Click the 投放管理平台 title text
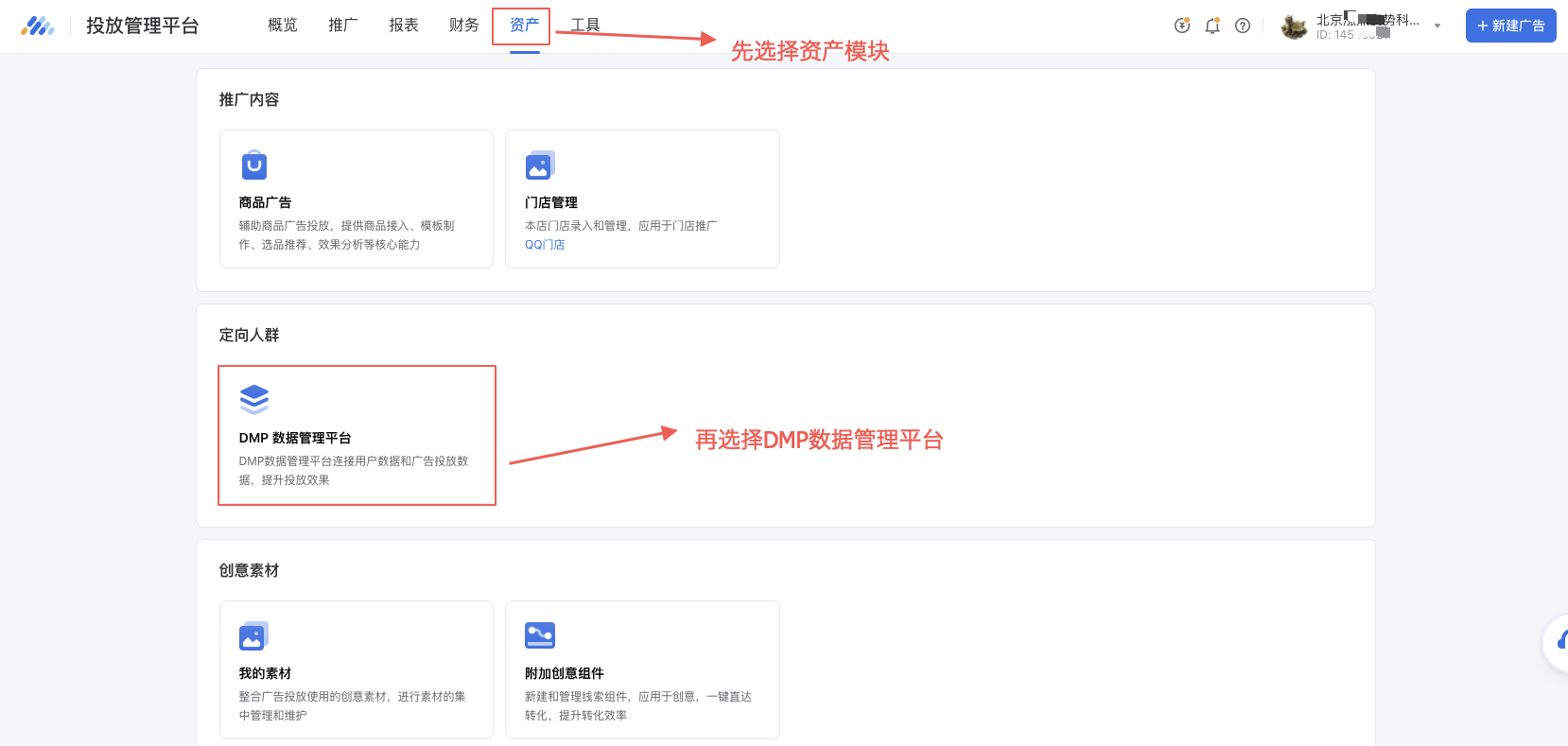 pos(143,26)
